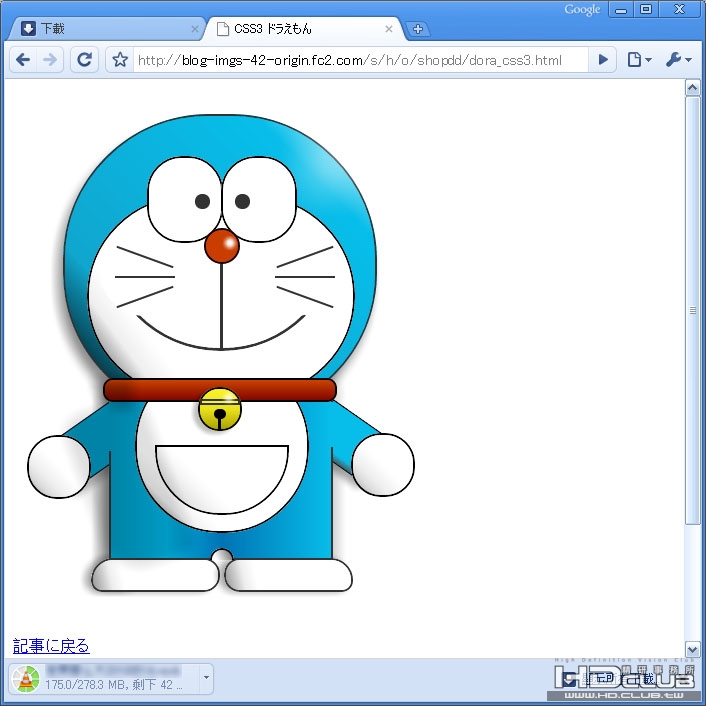Maximize the Chrome window

[x=646, y=10]
